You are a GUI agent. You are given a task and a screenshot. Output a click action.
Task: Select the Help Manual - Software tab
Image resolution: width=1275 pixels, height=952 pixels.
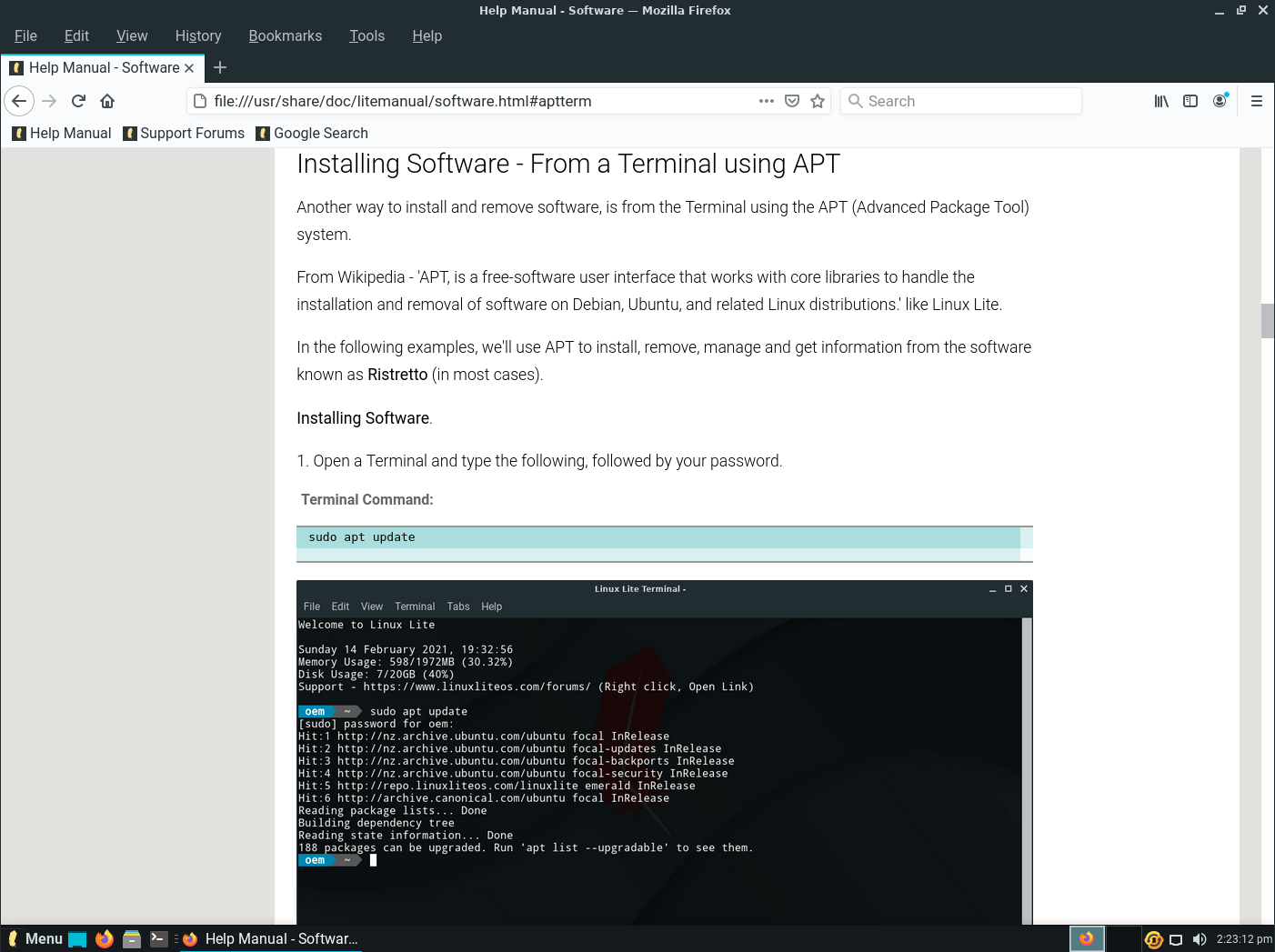coord(100,67)
